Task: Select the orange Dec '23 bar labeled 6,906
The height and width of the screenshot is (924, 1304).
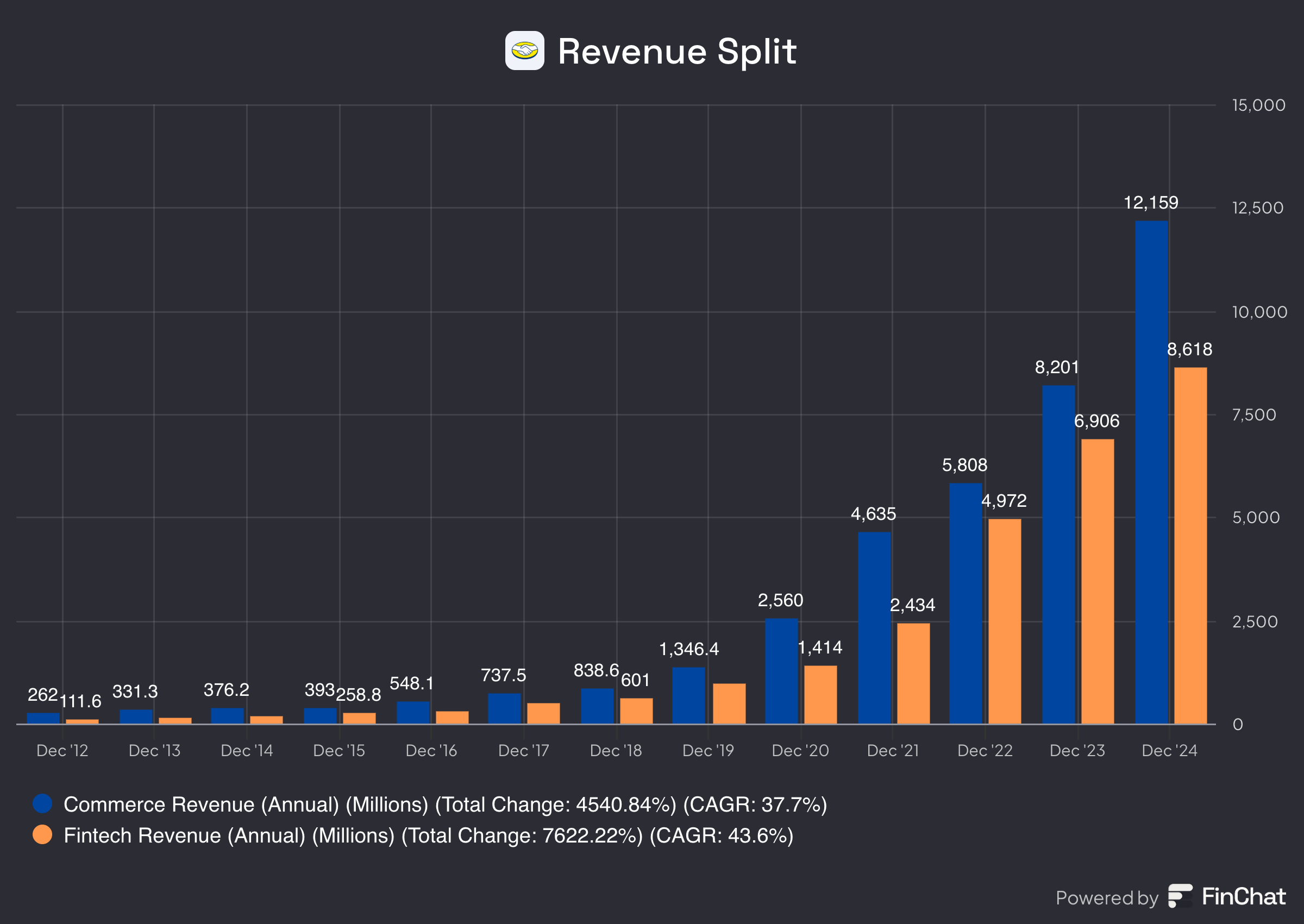Action: (1098, 581)
